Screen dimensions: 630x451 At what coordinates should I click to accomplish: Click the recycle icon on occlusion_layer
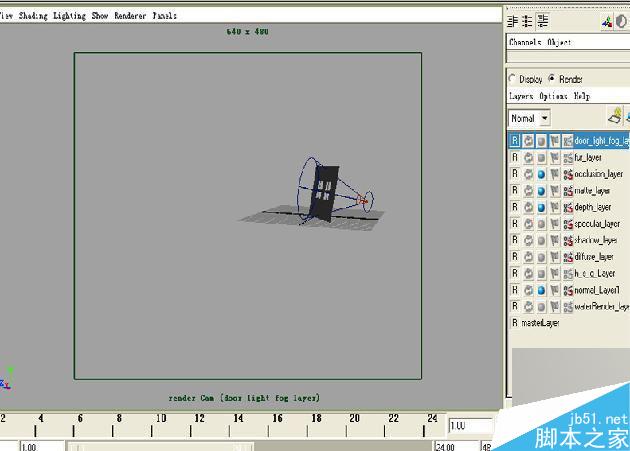pos(528,174)
